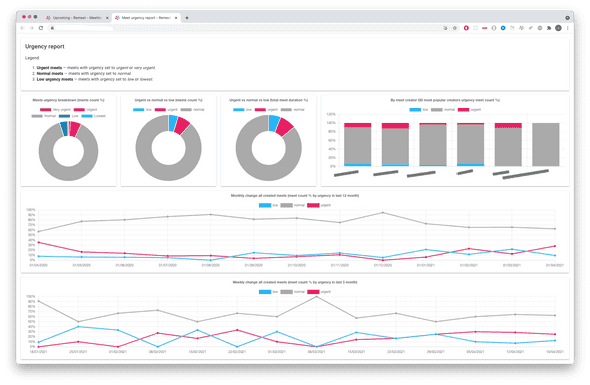This screenshot has width=590, height=385.
Task: Click the icon left of the bookmark star
Action: click(x=446, y=28)
